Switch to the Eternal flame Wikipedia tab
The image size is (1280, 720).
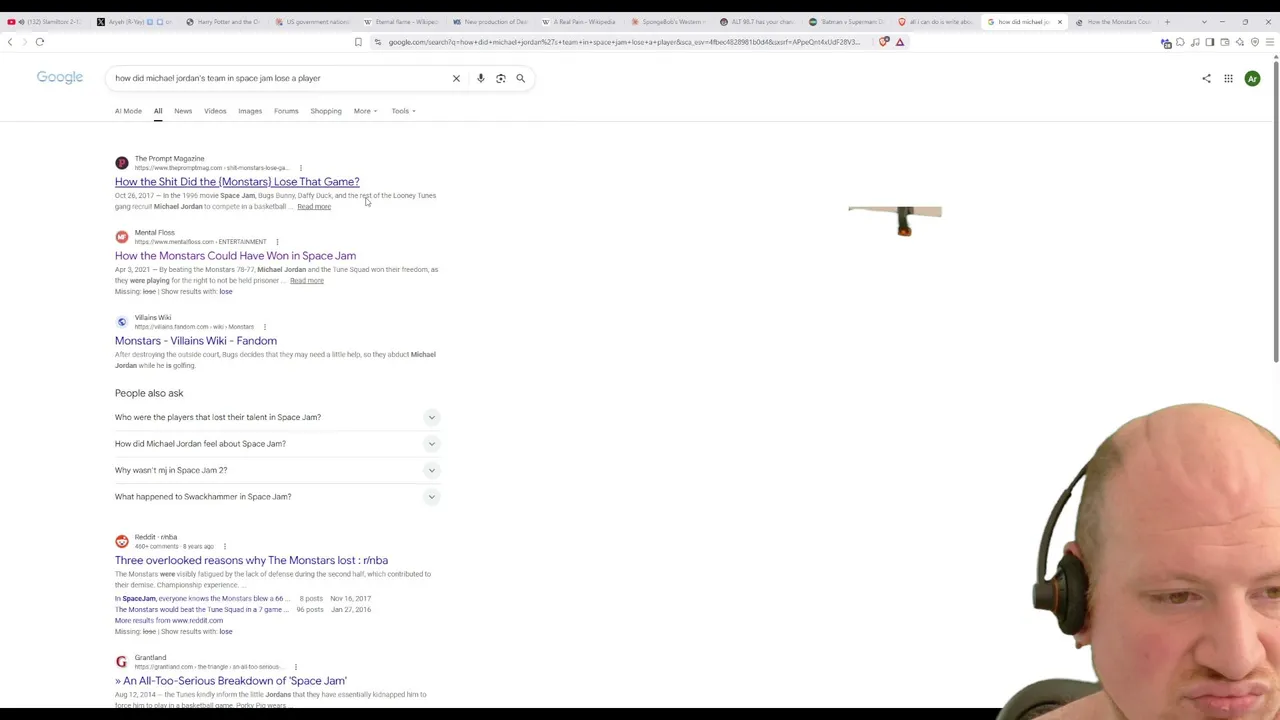click(400, 21)
